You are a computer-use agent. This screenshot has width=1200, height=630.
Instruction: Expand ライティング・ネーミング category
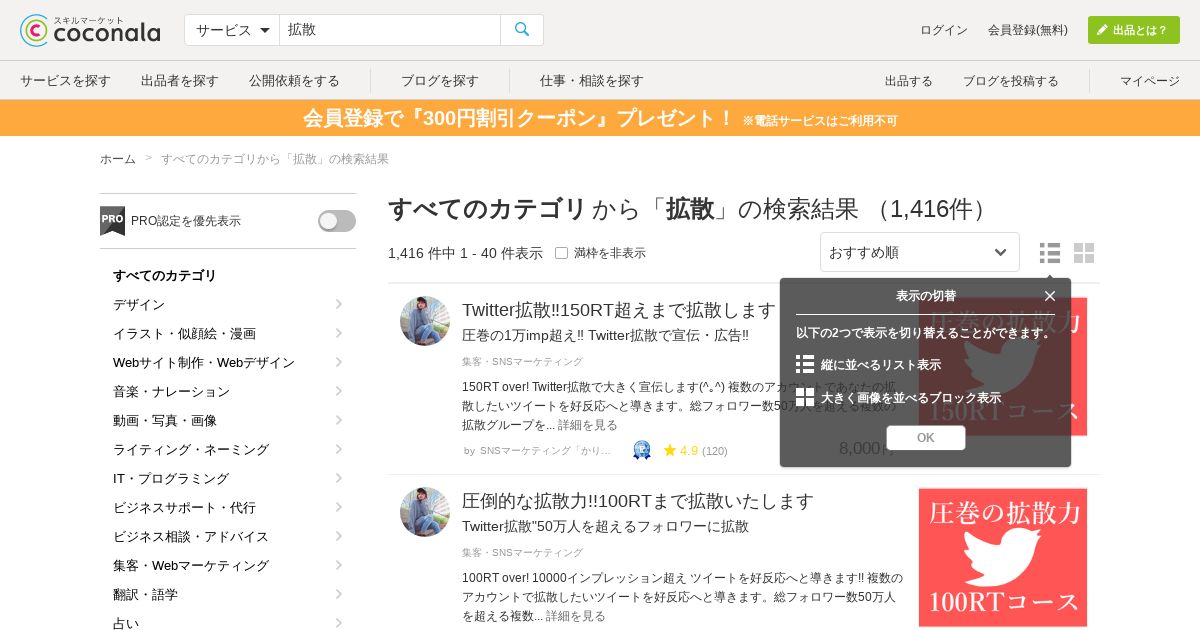click(228, 449)
